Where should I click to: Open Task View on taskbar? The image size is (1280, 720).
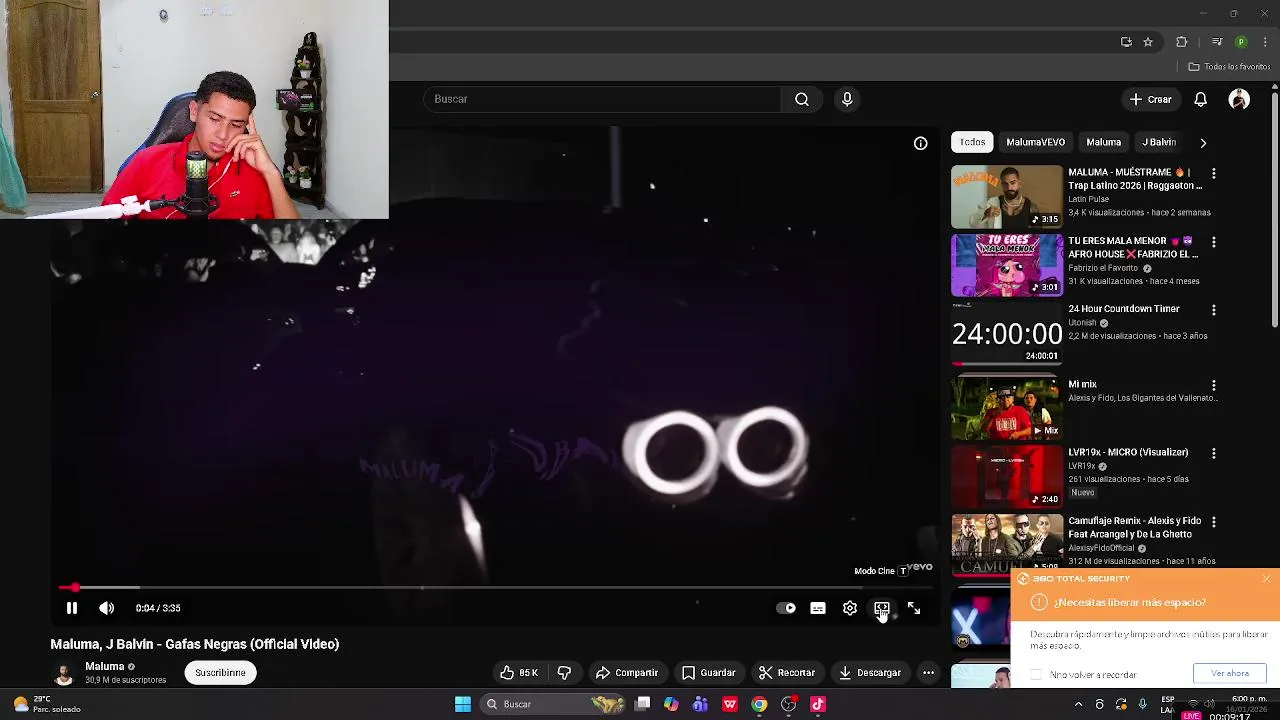tap(643, 704)
